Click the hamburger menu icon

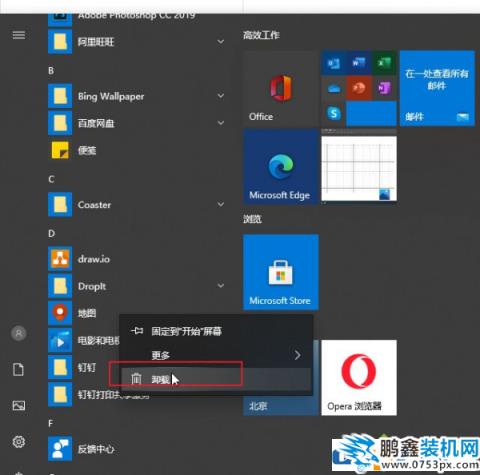click(x=19, y=35)
